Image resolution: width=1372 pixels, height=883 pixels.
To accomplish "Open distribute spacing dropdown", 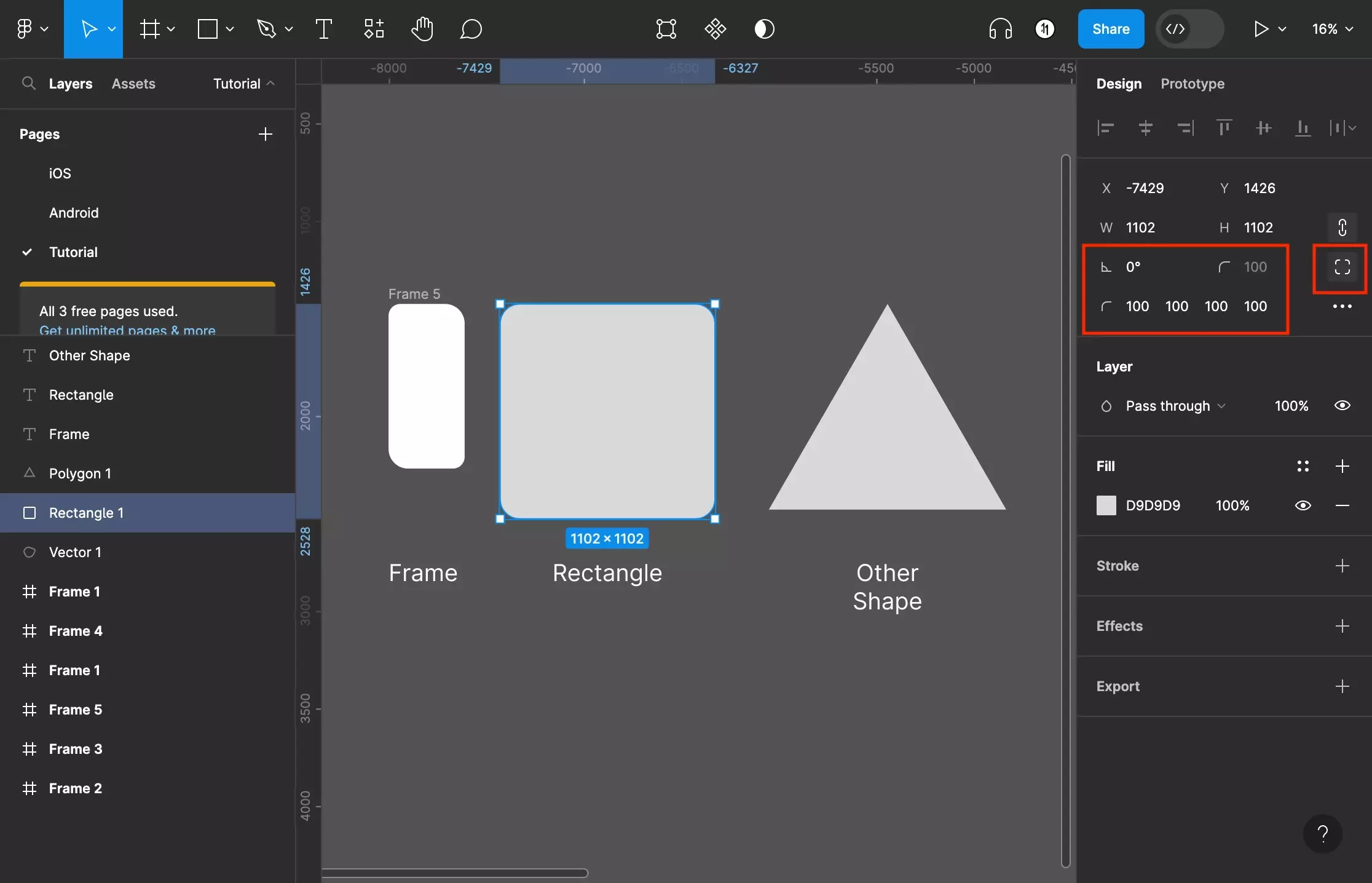I will (x=1342, y=128).
